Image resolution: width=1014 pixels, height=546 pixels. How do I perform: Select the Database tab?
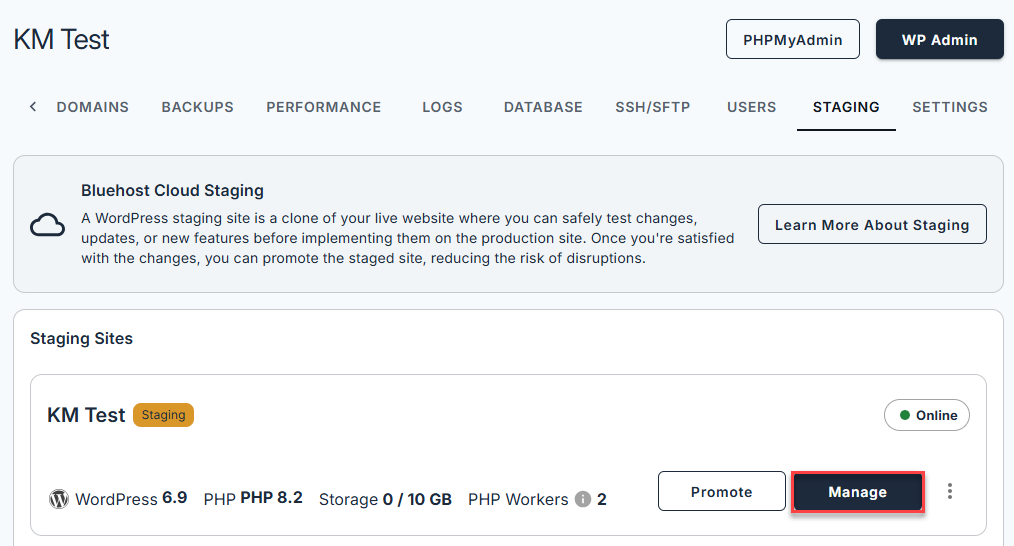tap(543, 107)
